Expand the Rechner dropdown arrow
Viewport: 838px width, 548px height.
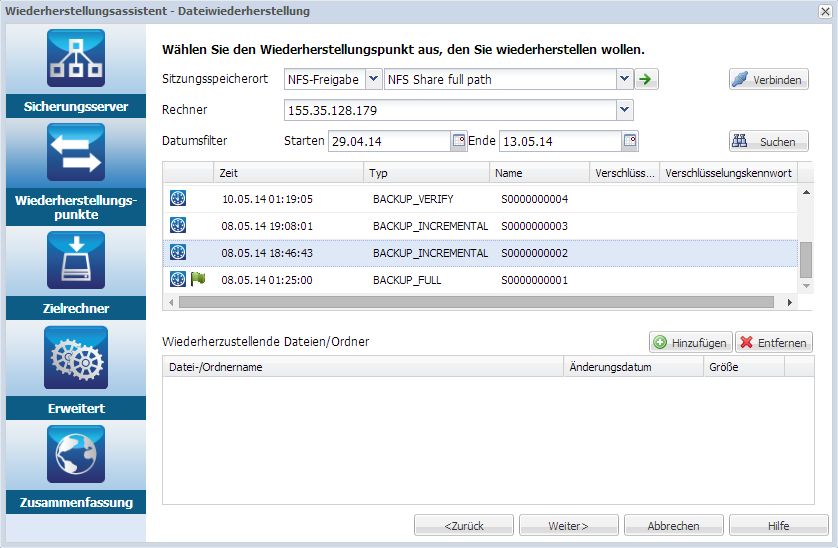624,110
